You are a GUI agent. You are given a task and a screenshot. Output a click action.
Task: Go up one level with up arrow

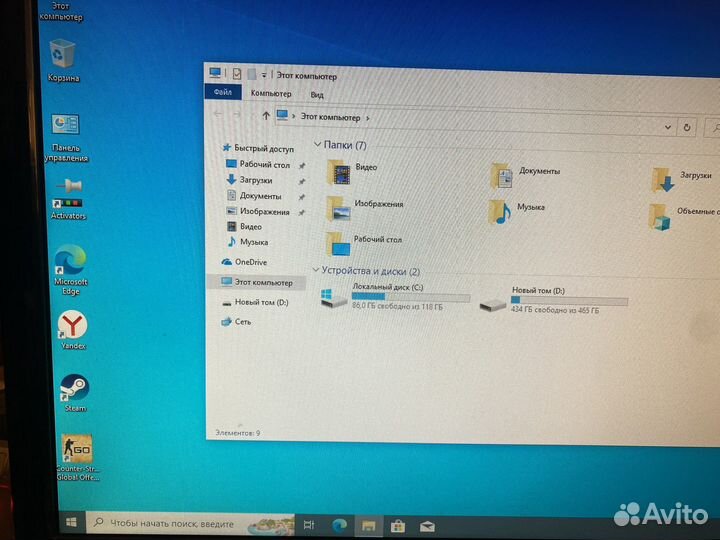click(264, 117)
